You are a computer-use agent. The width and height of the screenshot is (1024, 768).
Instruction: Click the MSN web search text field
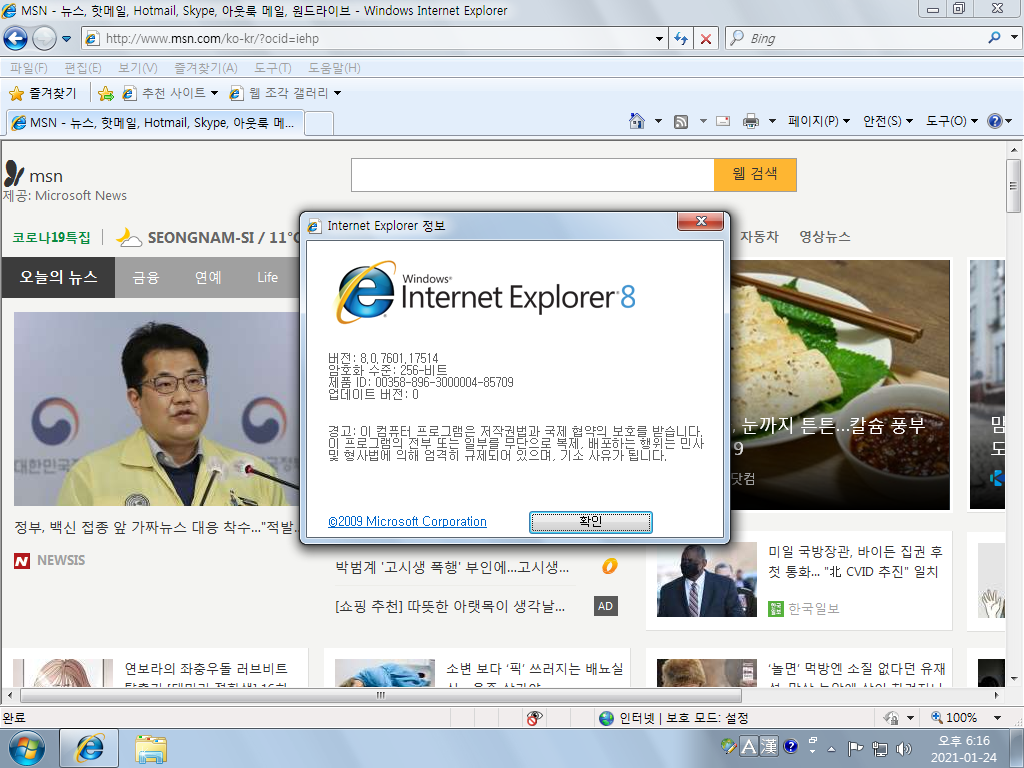[x=532, y=175]
